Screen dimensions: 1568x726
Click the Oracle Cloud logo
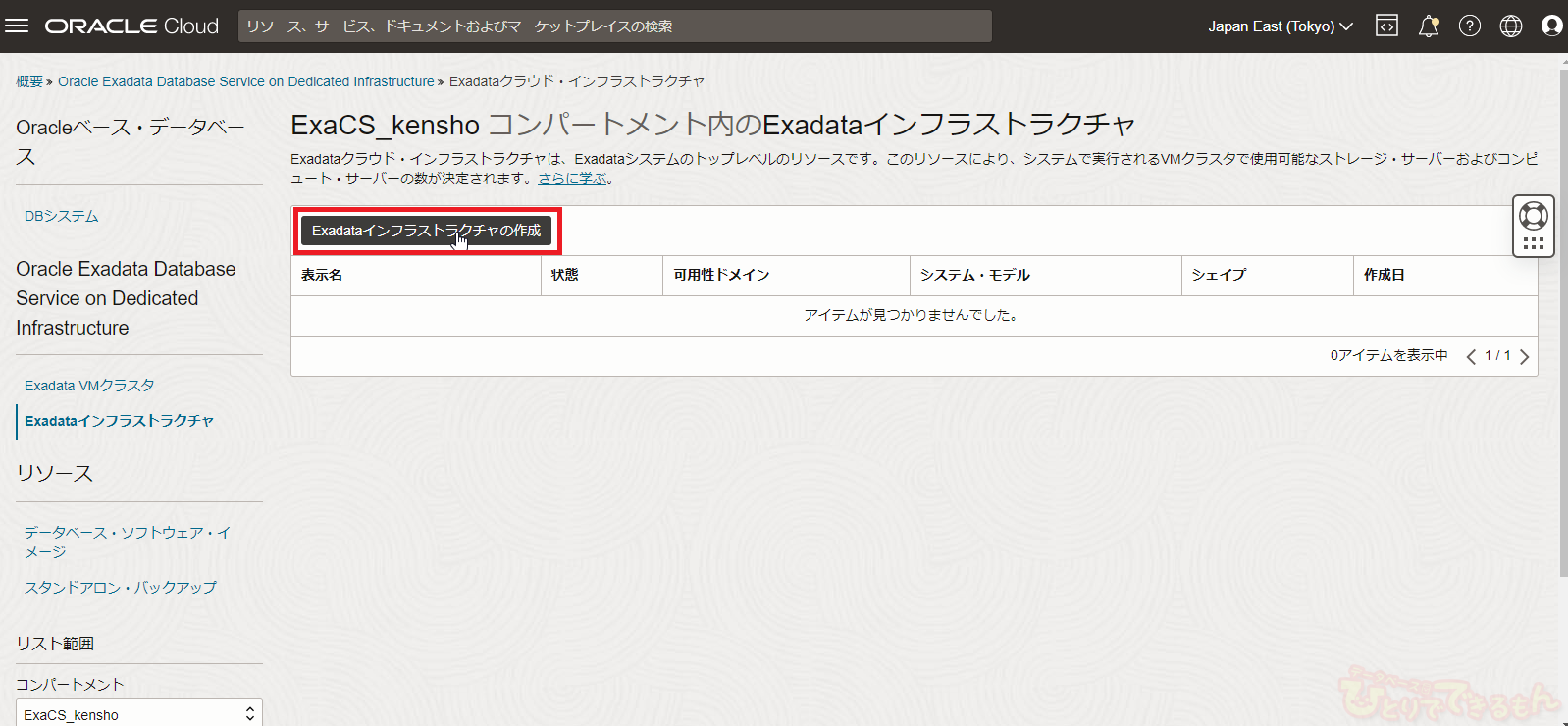point(131,26)
